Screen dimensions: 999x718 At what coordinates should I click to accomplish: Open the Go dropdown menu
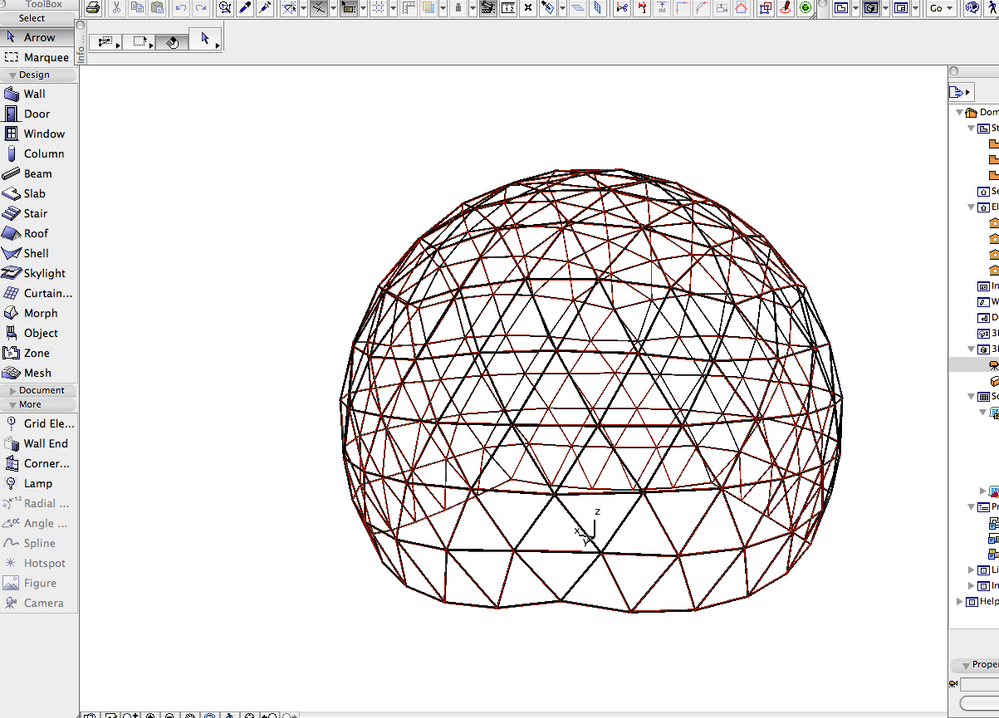point(942,8)
